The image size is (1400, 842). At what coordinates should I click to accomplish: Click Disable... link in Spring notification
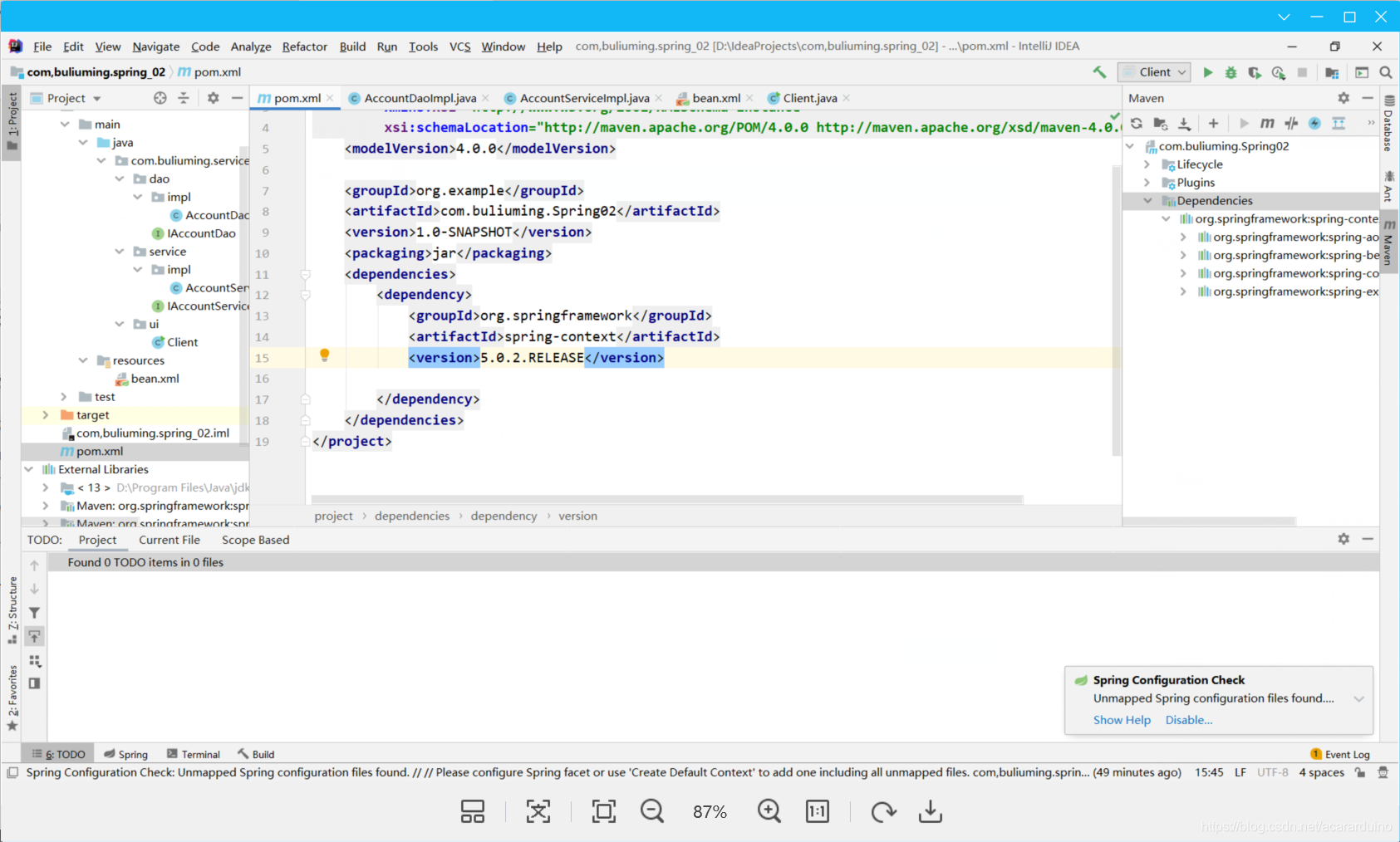[x=1189, y=720]
